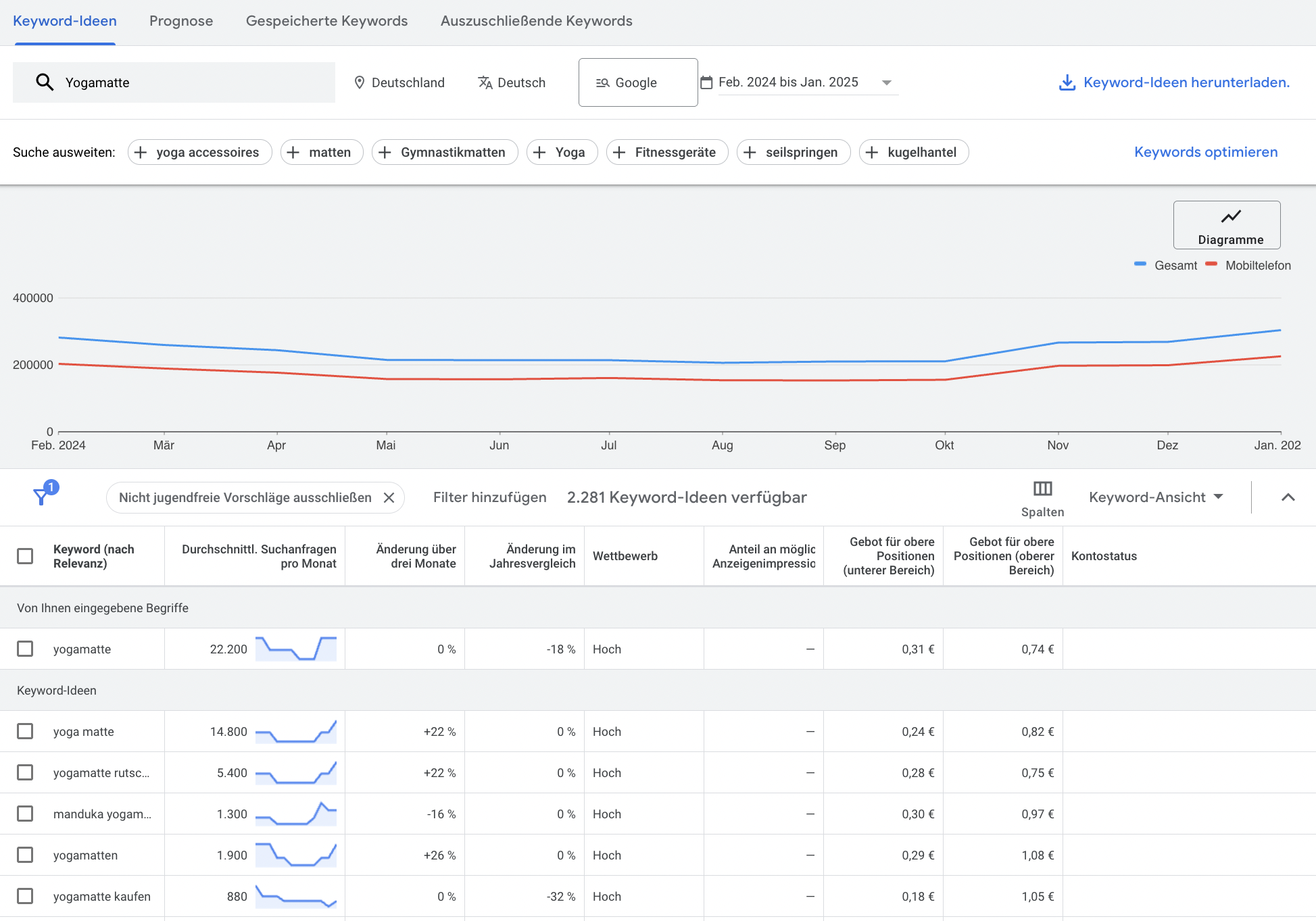Click plus icon on kugelhantel chip
Screen dimensions: 1316x921
tap(872, 152)
